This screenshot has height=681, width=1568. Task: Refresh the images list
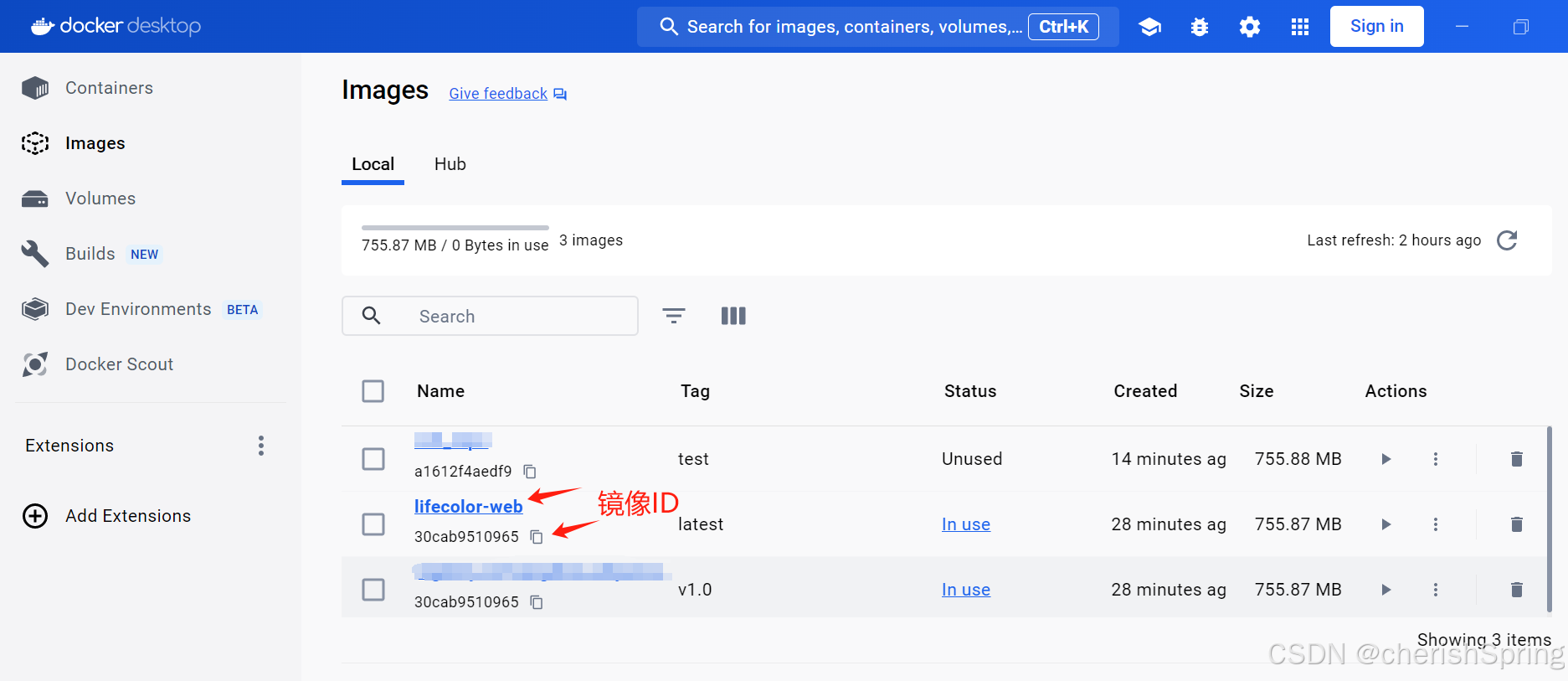pyautogui.click(x=1507, y=240)
